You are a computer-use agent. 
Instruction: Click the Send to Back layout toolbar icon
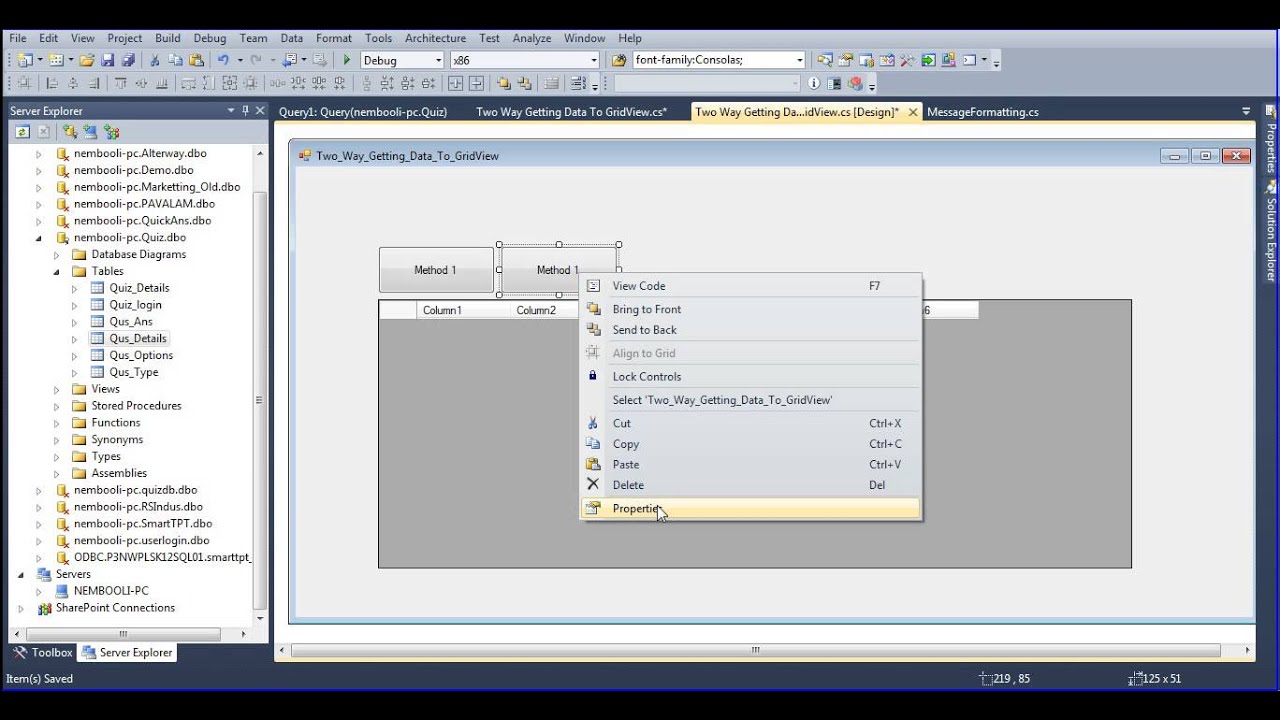pyautogui.click(x=524, y=84)
